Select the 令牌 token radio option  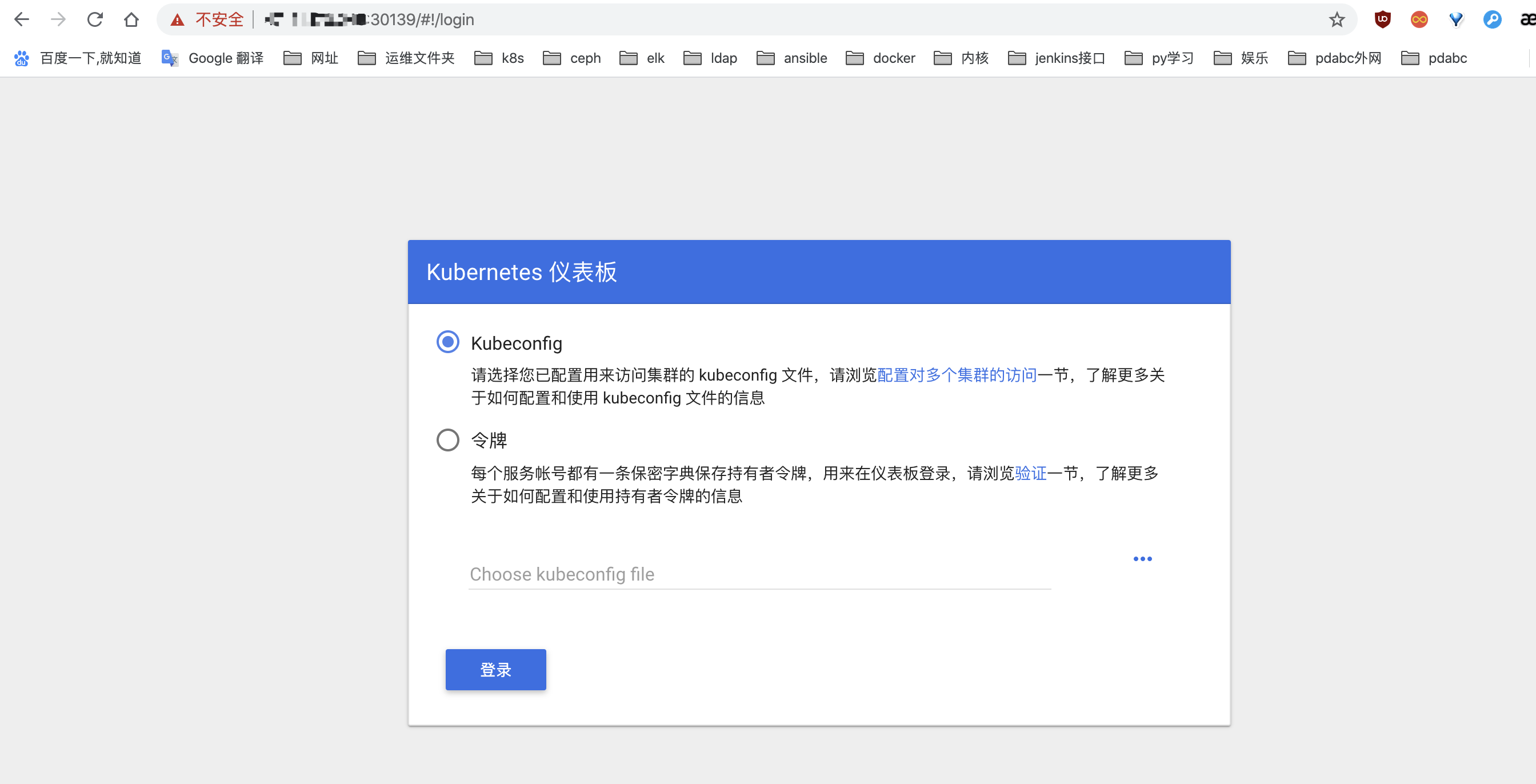point(448,440)
